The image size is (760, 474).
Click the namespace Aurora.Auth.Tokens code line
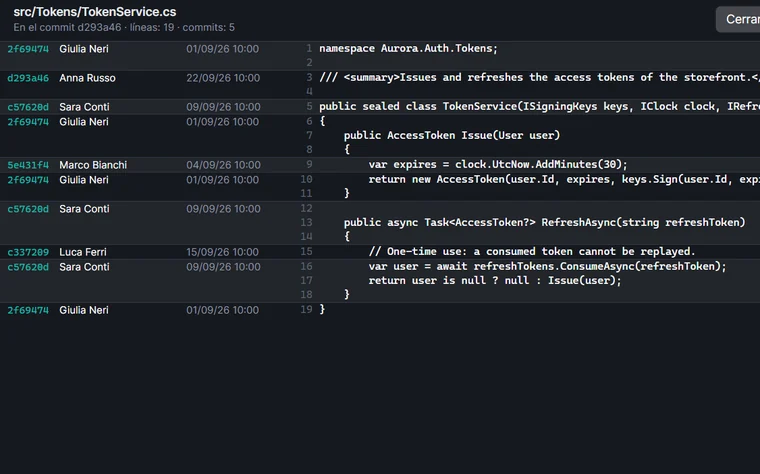pos(408,48)
